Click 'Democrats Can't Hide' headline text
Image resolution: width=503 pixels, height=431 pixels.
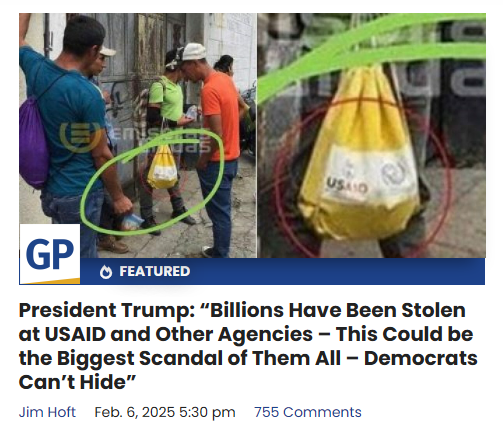coord(248,370)
